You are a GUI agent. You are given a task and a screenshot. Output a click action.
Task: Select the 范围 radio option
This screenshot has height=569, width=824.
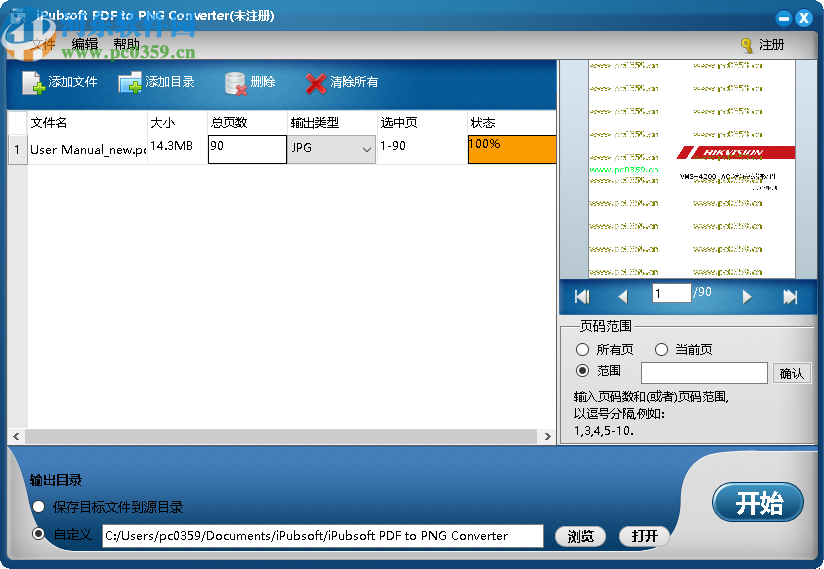[x=582, y=370]
